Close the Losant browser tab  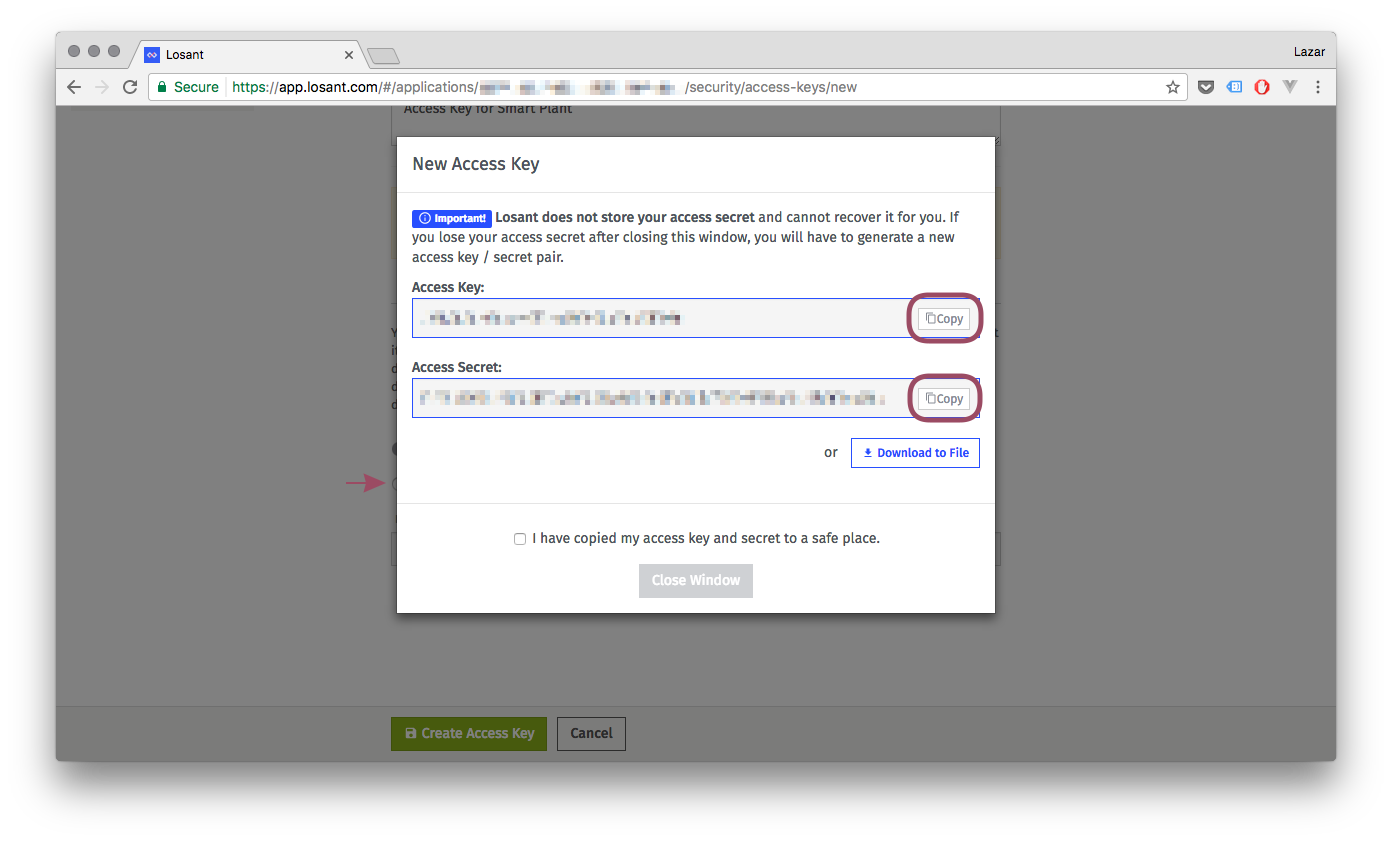pyautogui.click(x=349, y=55)
